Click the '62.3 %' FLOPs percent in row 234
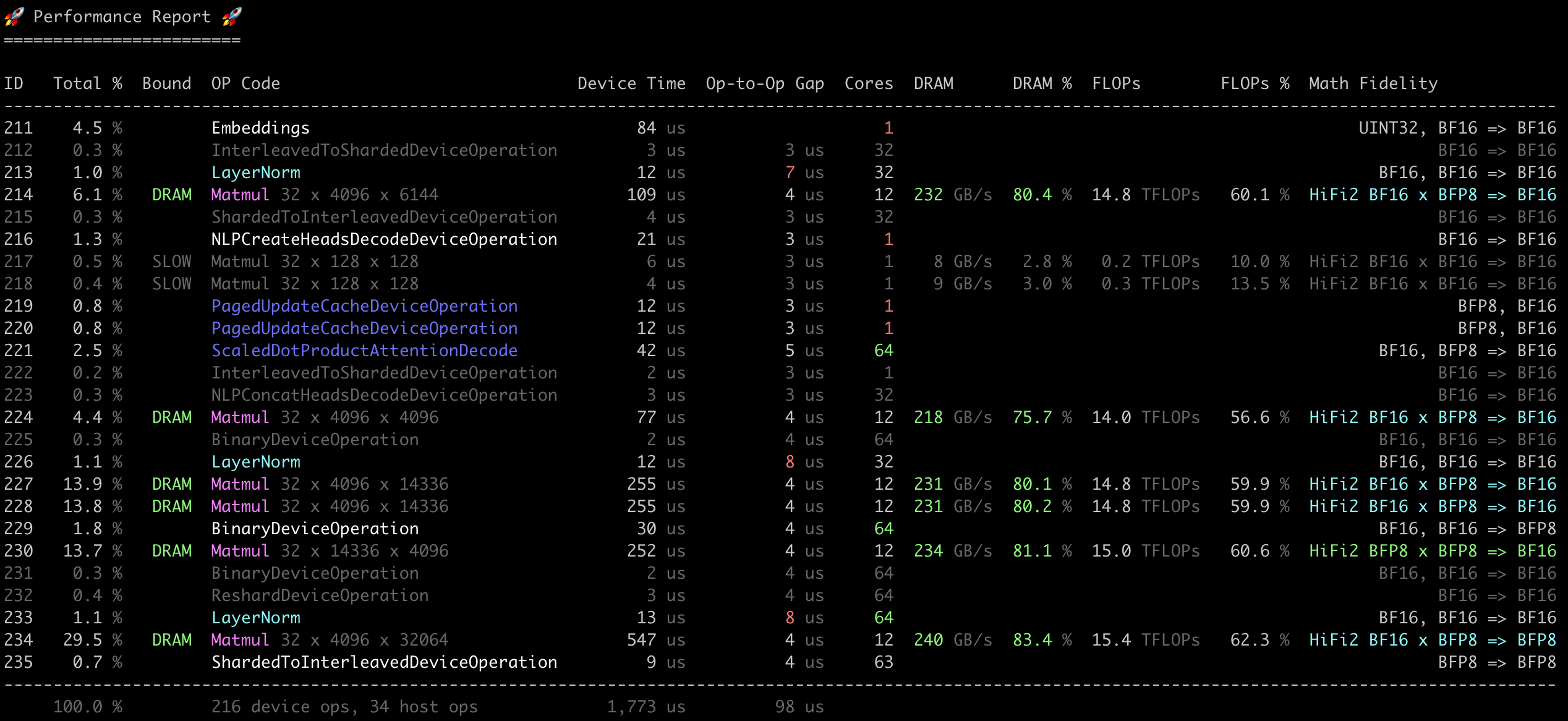The height and width of the screenshot is (721, 1568). pos(1260,640)
